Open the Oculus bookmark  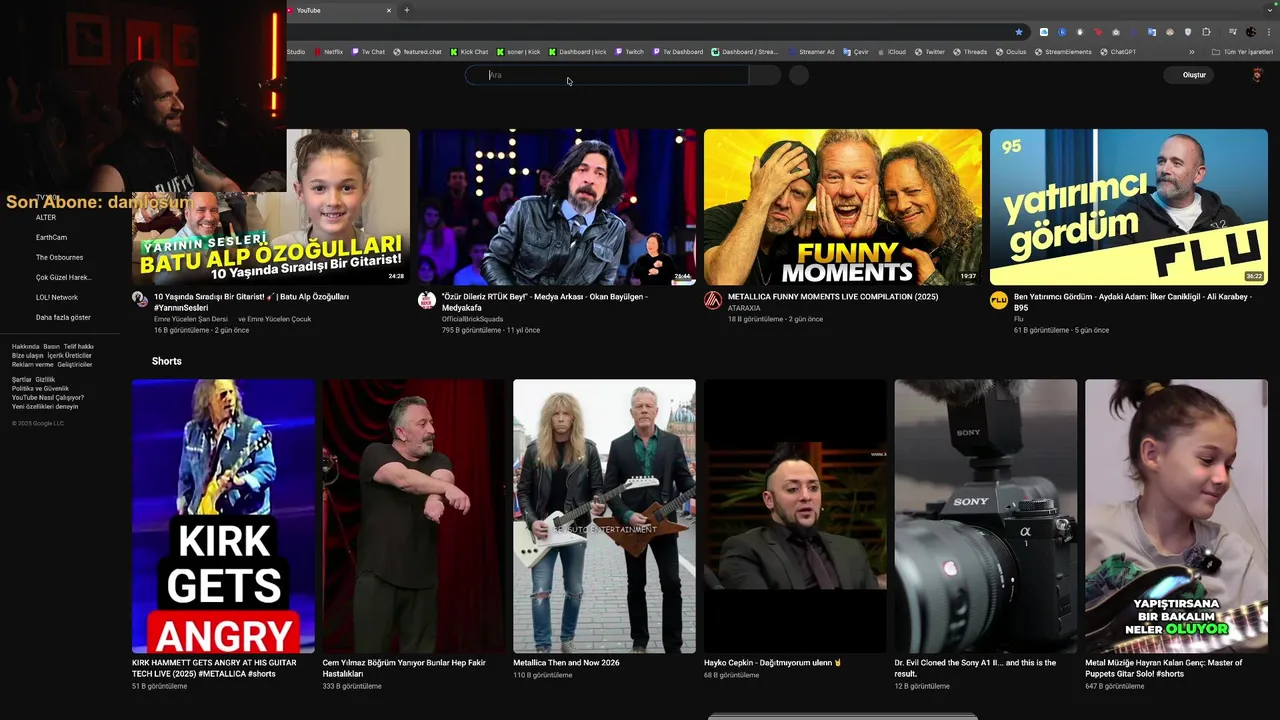coord(1011,52)
